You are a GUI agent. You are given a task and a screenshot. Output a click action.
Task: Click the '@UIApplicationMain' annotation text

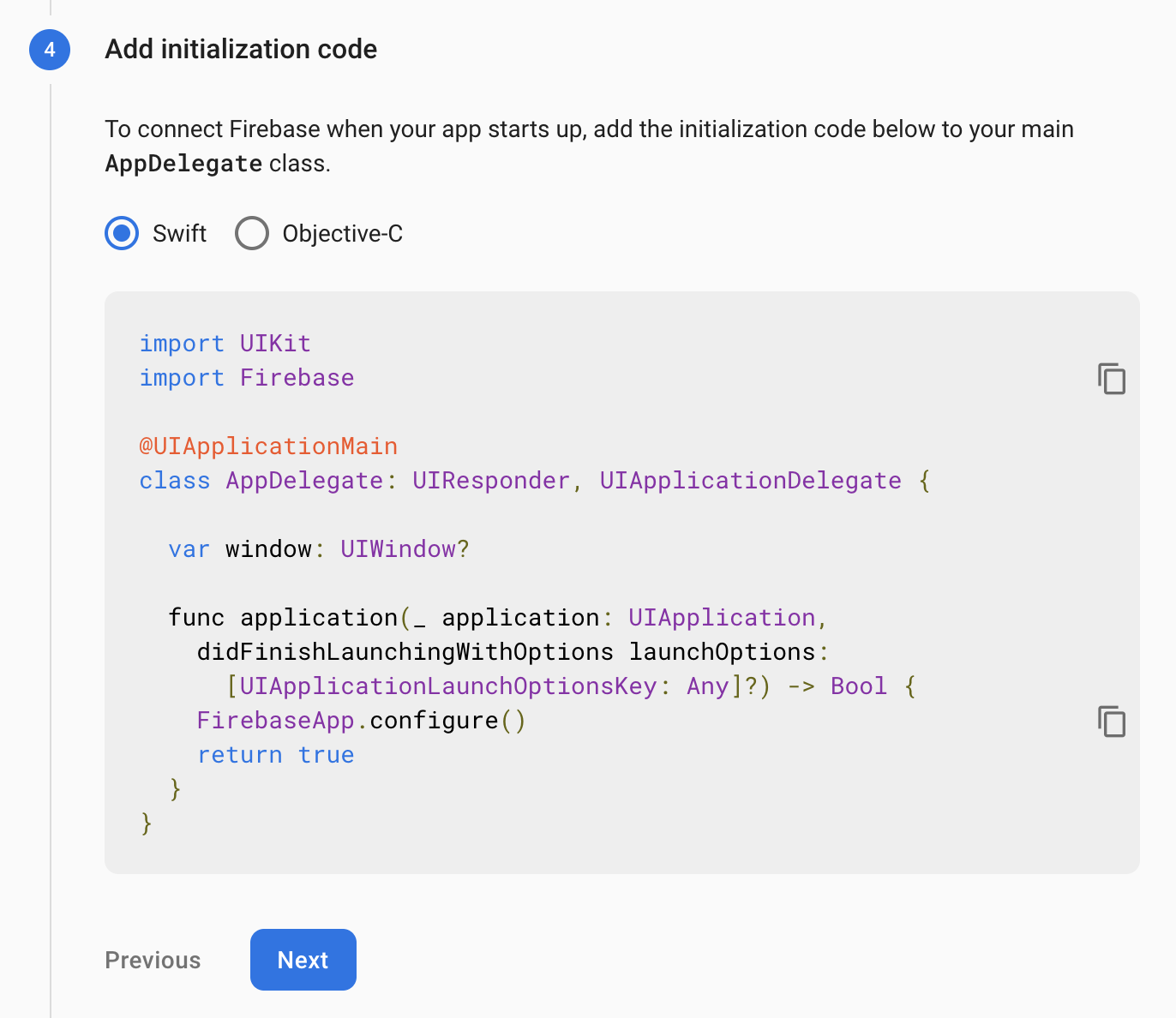coord(268,446)
